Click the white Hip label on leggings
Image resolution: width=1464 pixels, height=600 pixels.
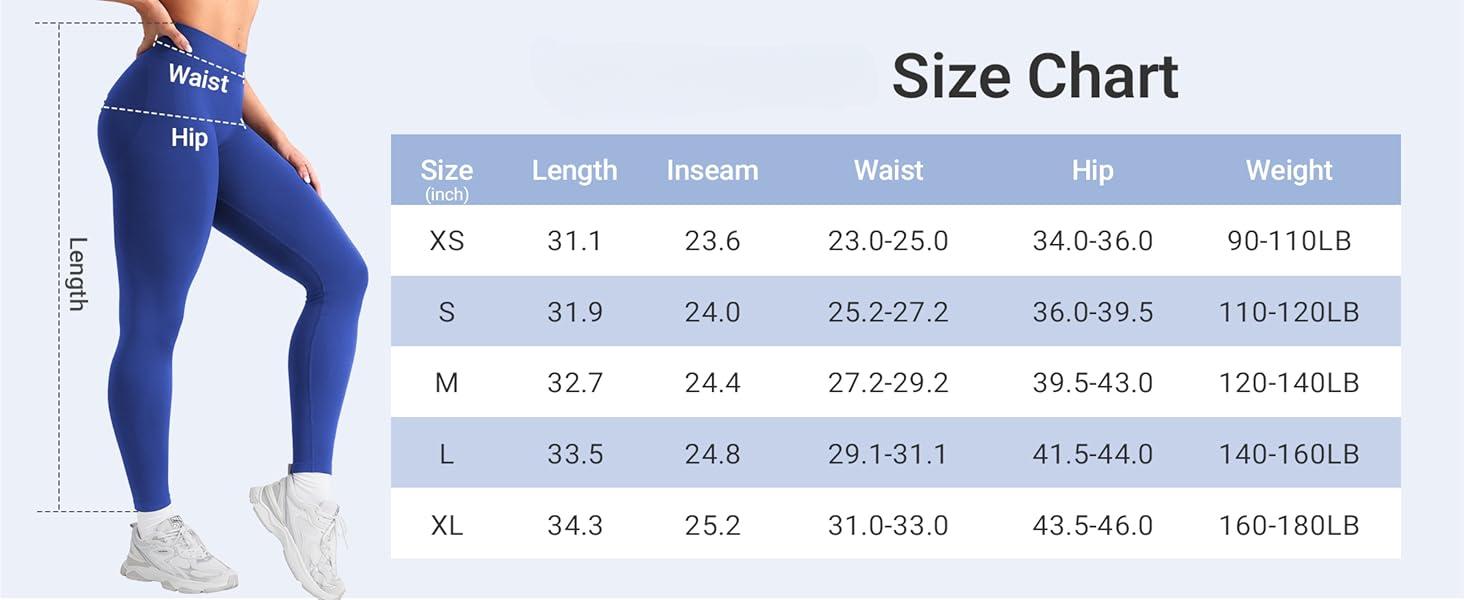tap(189, 138)
